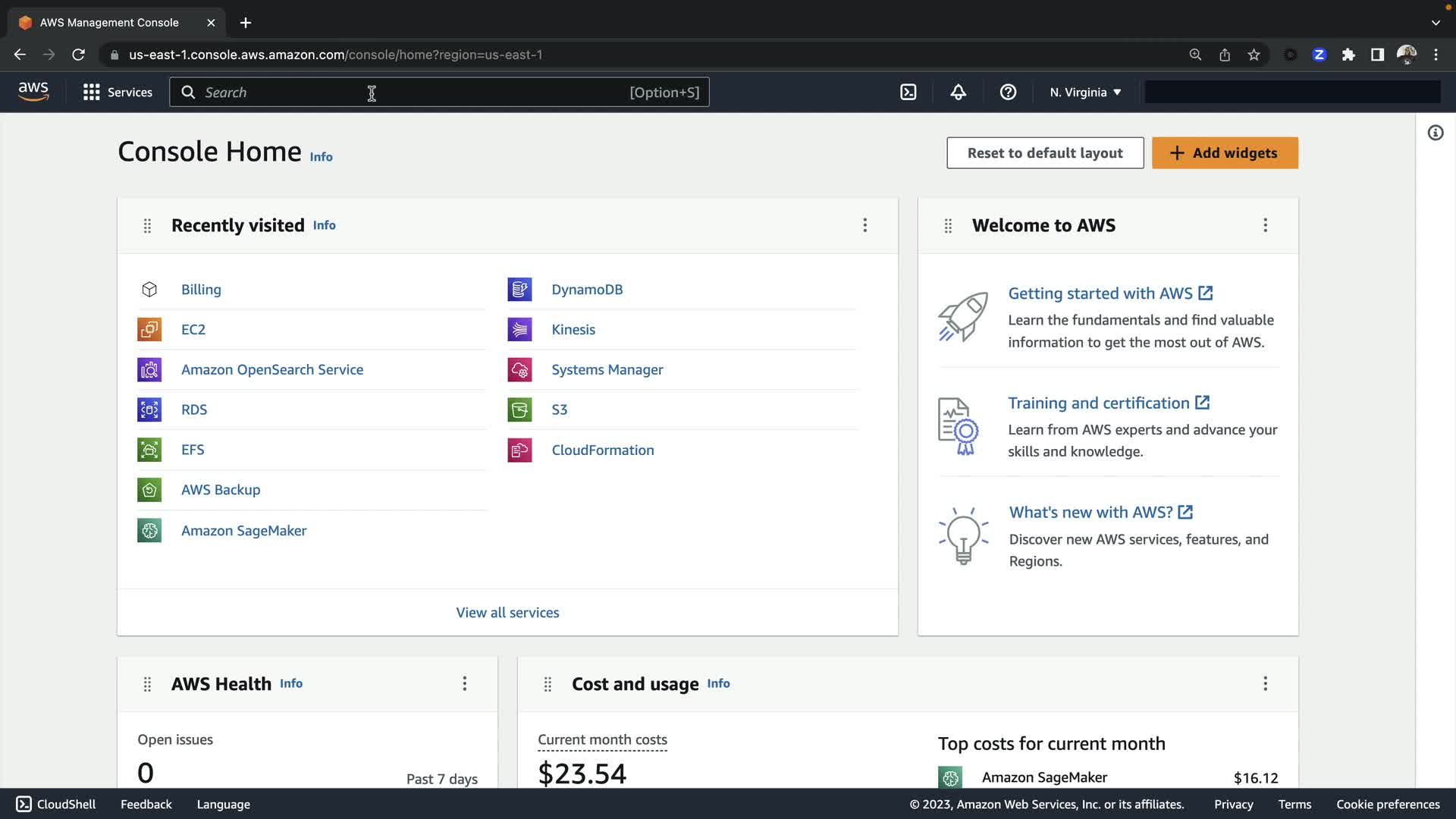The width and height of the screenshot is (1456, 819).
Task: Expand the N. Virginia region dropdown
Action: pyautogui.click(x=1084, y=92)
